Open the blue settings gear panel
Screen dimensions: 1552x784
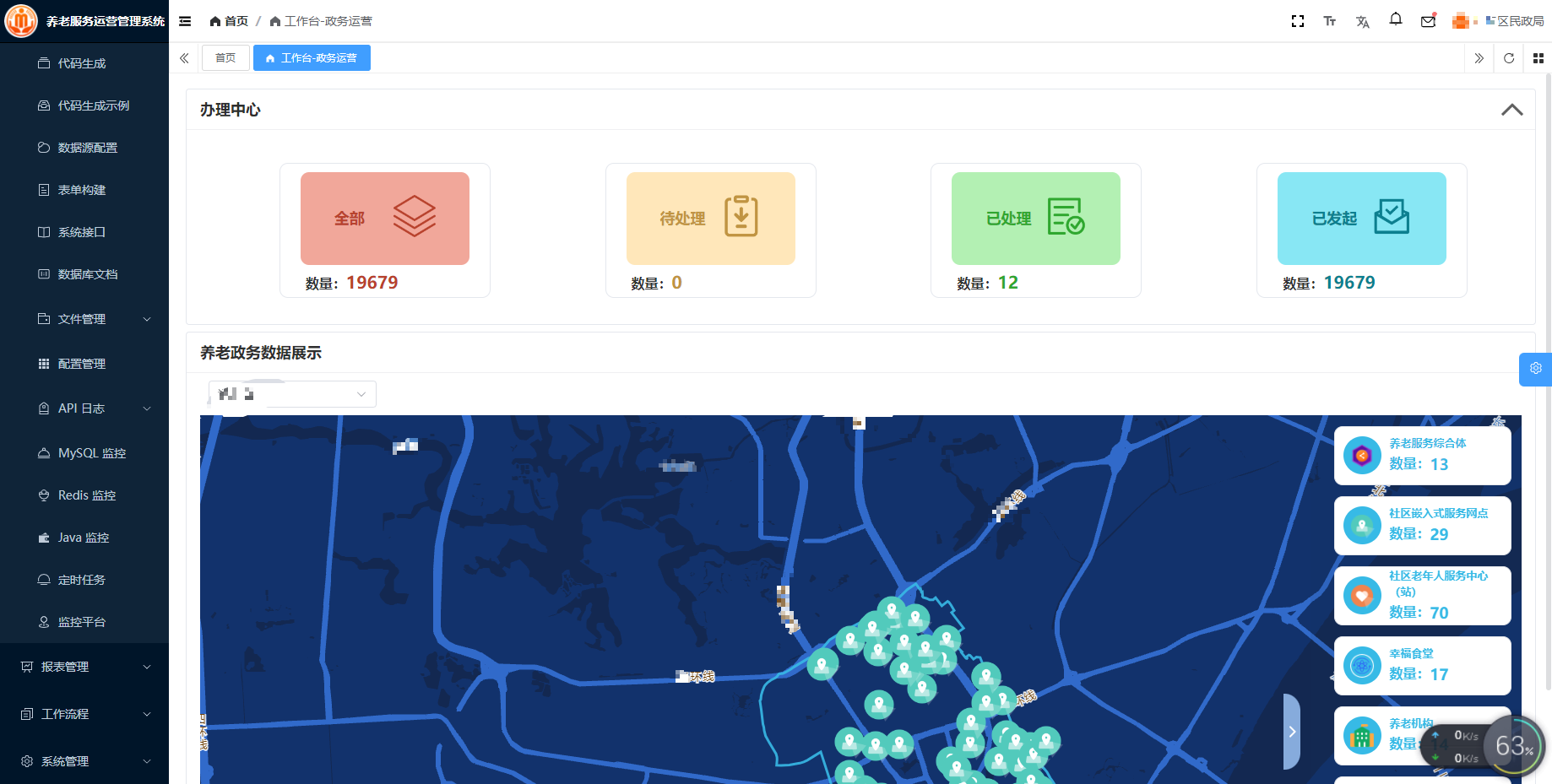1535,369
